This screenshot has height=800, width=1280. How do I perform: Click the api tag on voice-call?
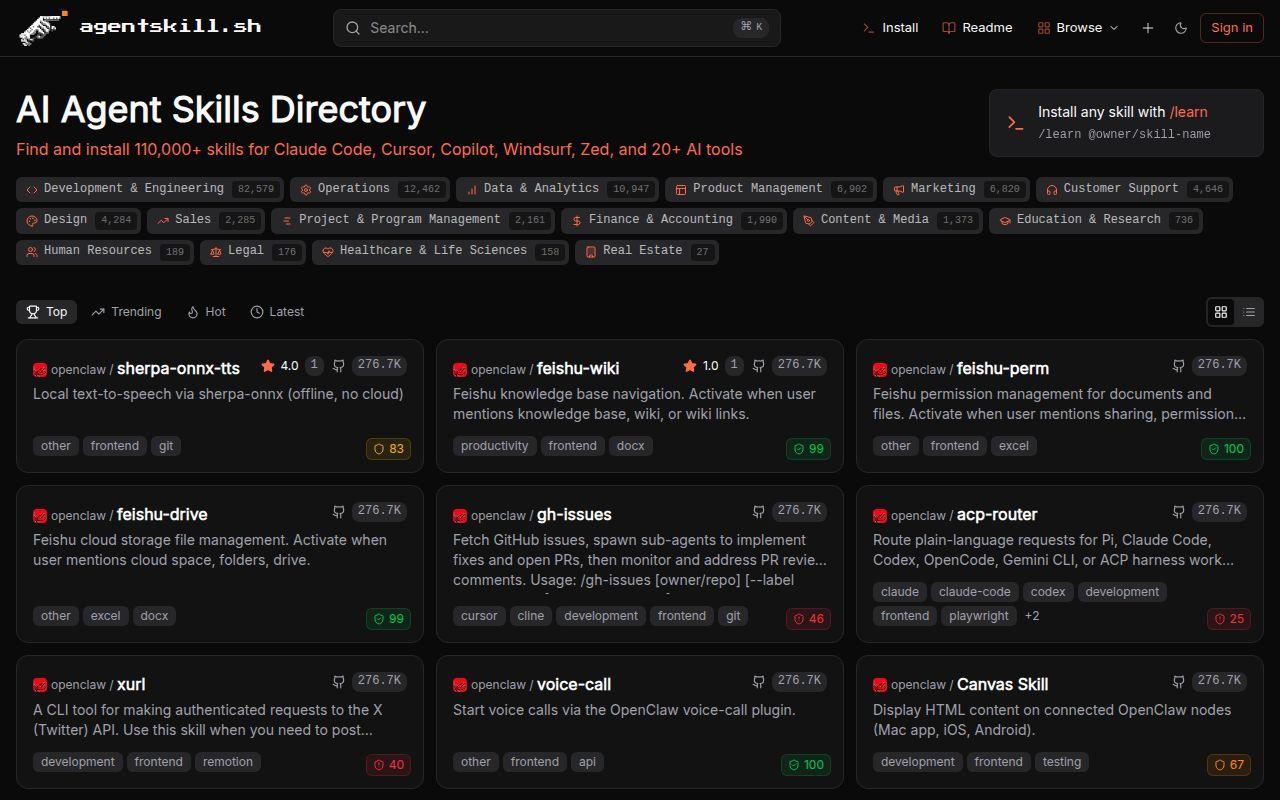pyautogui.click(x=587, y=762)
